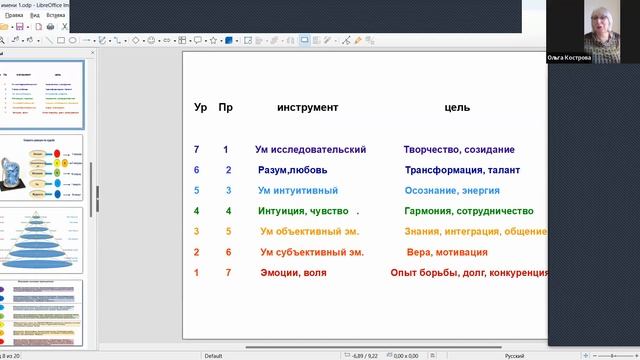Viewport: 640px width, 360px height.
Task: Select the Block Arrows tool
Action: (167, 40)
